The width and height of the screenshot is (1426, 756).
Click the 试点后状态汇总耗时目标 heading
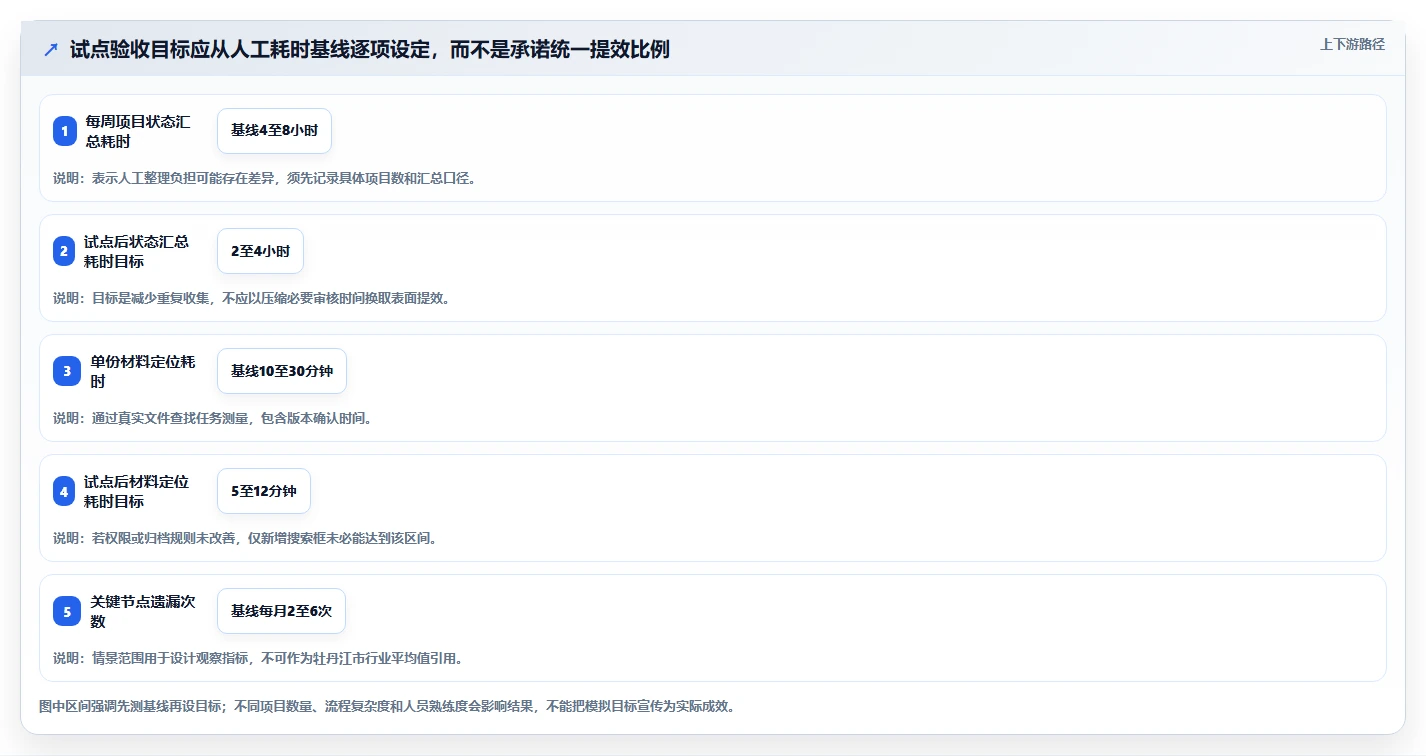(136, 251)
